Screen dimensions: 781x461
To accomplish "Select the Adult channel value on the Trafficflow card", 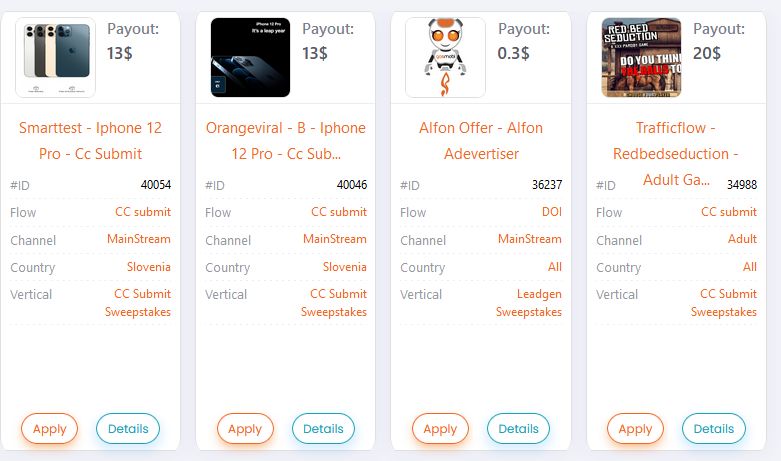I will 742,239.
